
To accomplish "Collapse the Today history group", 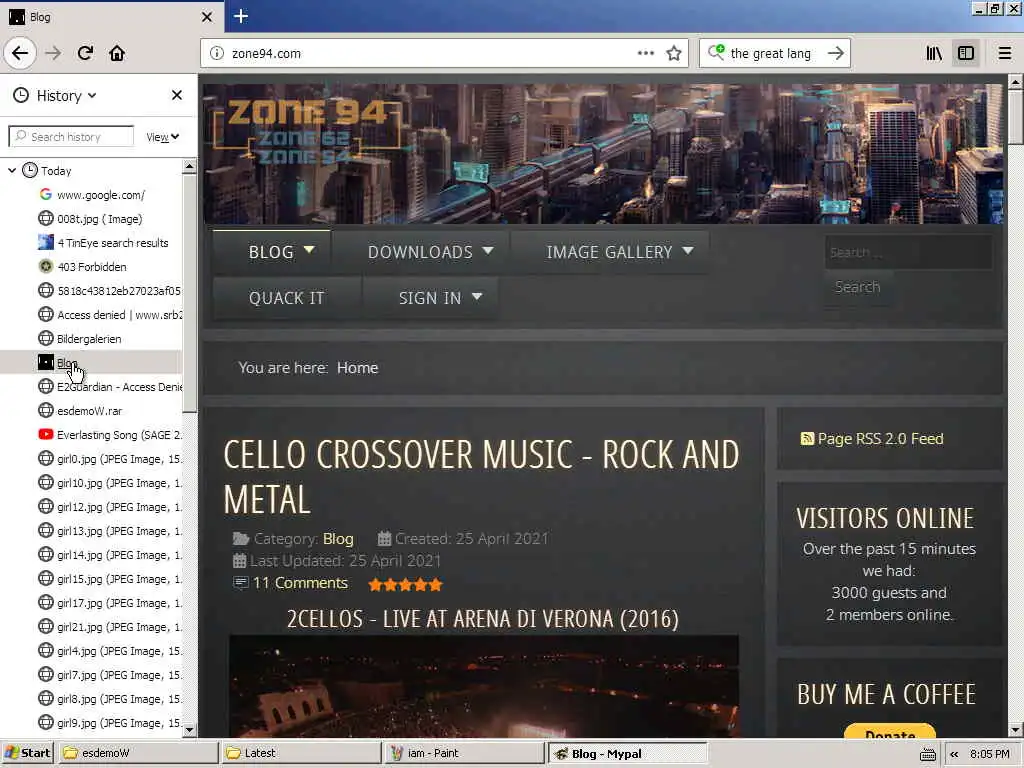I will [12, 170].
